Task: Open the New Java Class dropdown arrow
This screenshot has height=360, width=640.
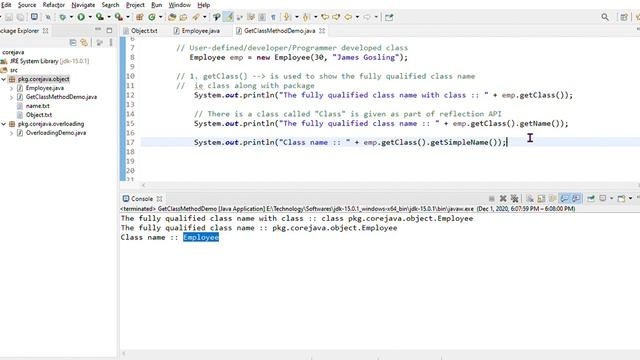Action: 160,17
